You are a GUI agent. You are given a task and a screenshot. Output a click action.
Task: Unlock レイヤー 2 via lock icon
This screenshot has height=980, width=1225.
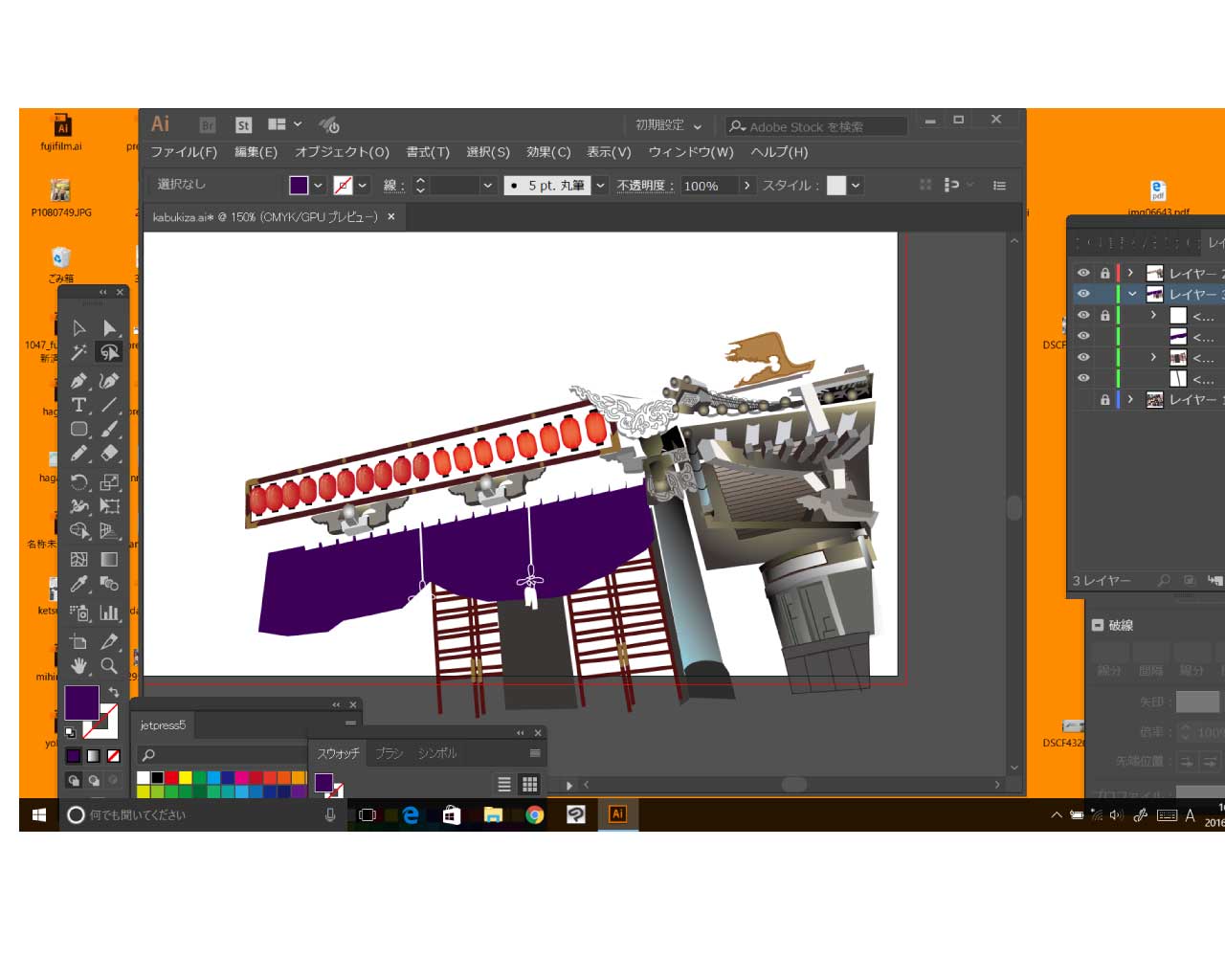(1104, 273)
